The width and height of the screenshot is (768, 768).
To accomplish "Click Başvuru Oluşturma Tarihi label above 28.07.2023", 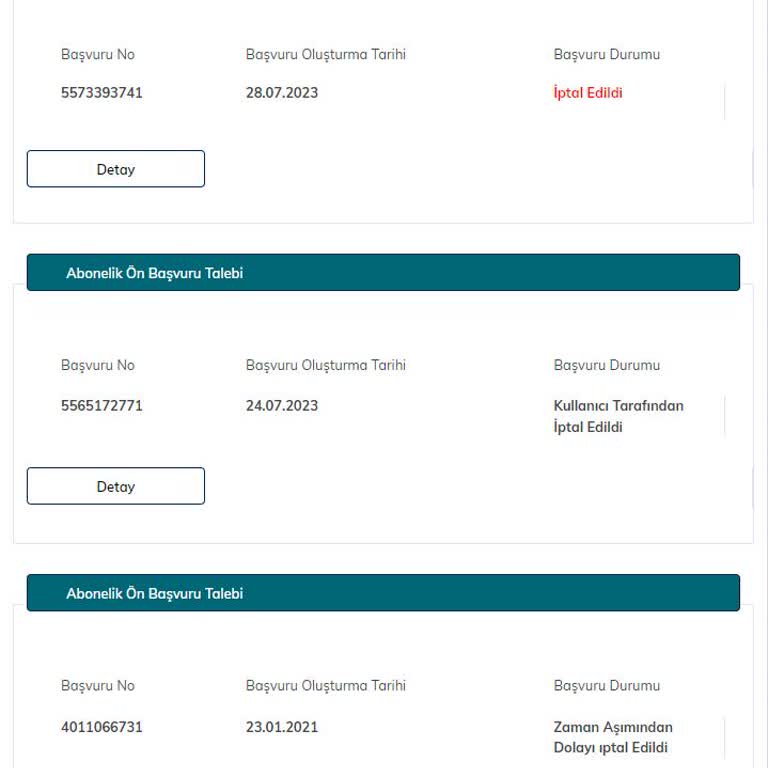I will coord(326,54).
